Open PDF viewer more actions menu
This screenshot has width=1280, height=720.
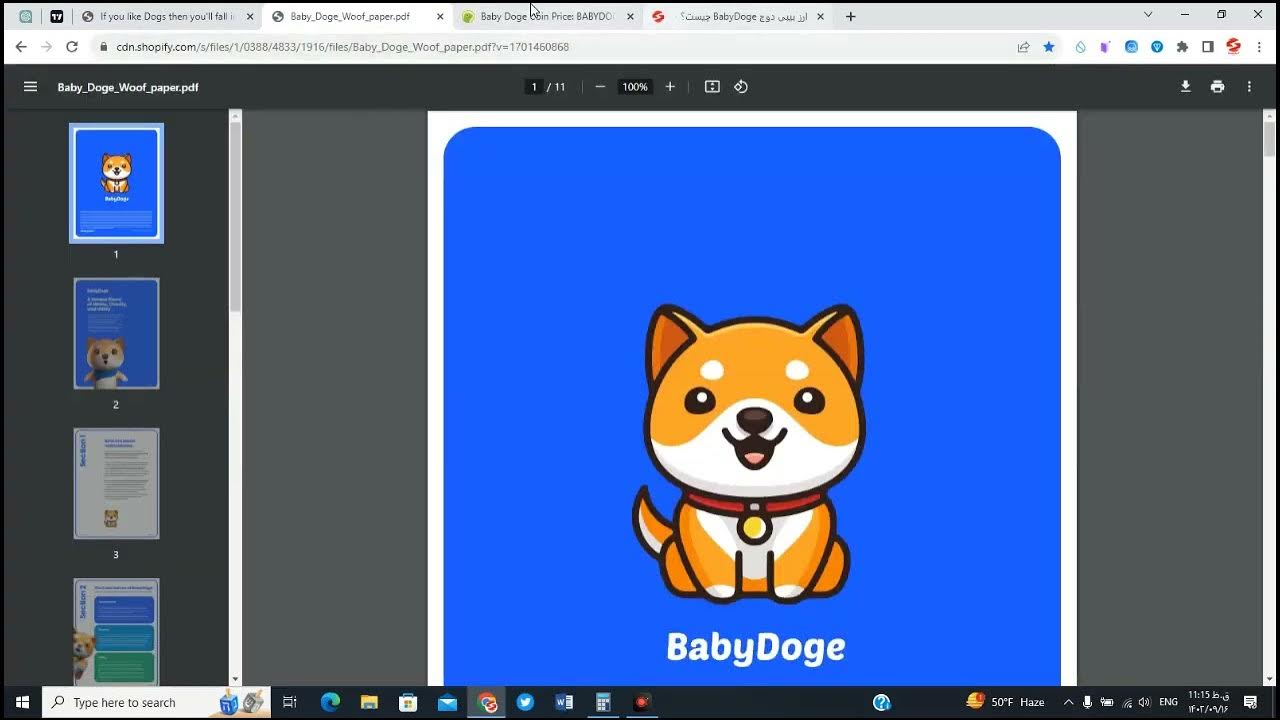pos(1249,87)
